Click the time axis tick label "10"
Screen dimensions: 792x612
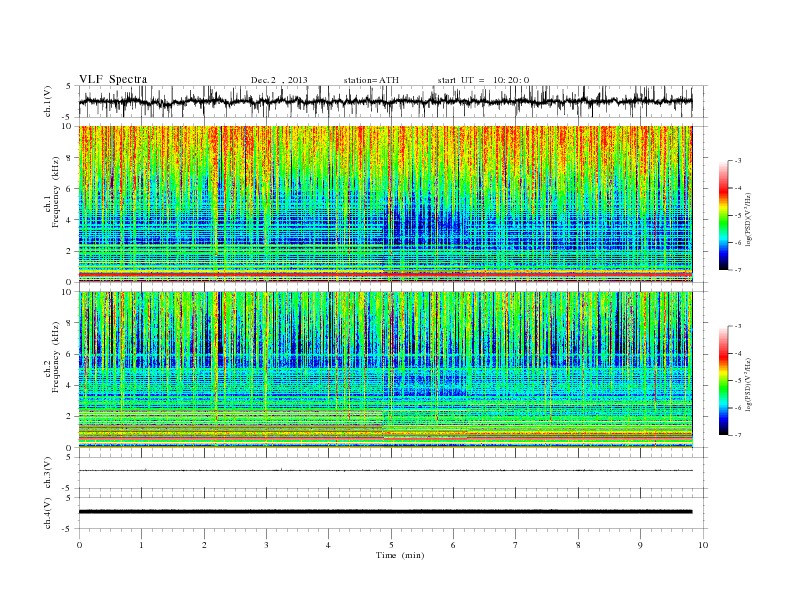703,545
